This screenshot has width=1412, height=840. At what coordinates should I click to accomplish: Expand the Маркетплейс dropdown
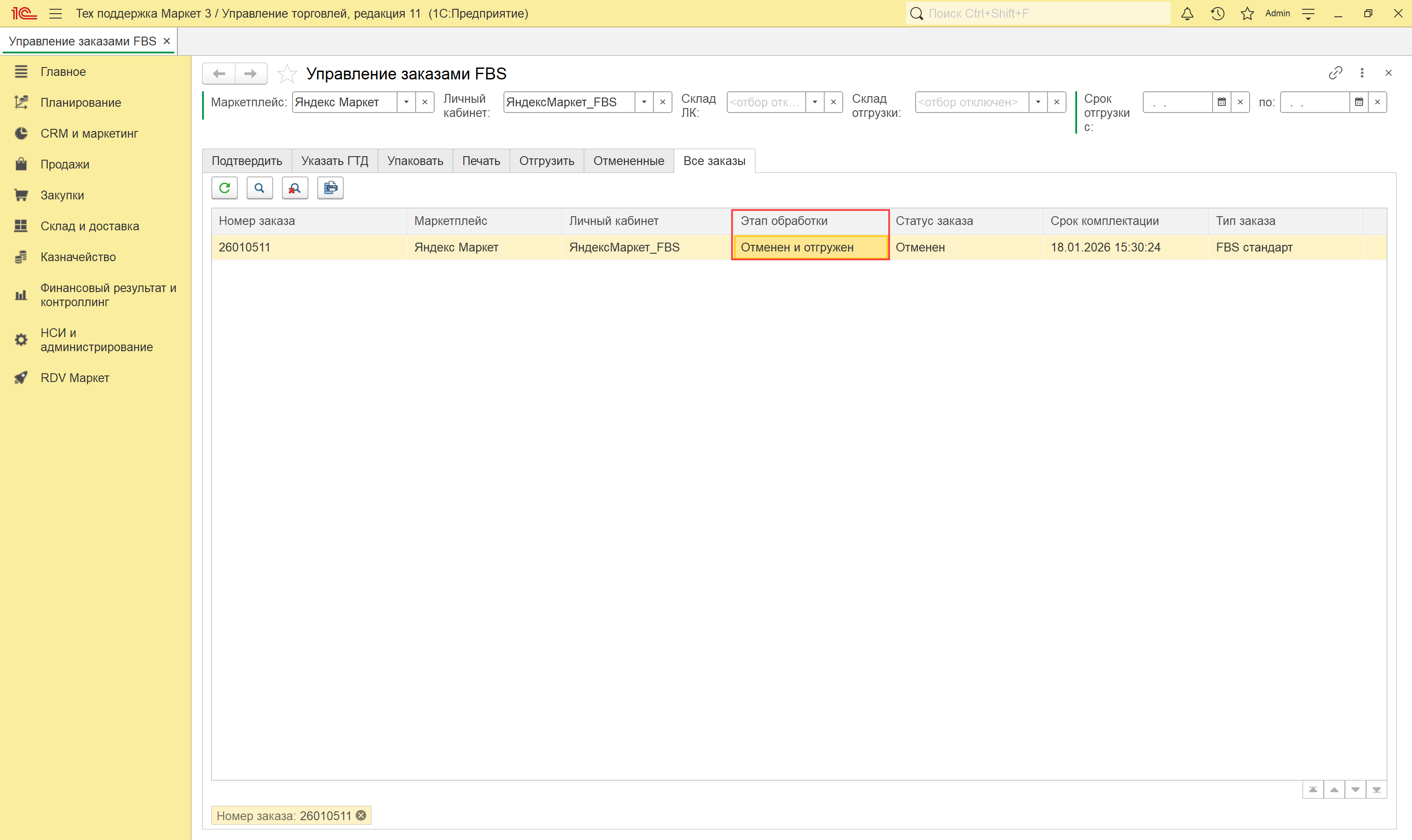(406, 102)
